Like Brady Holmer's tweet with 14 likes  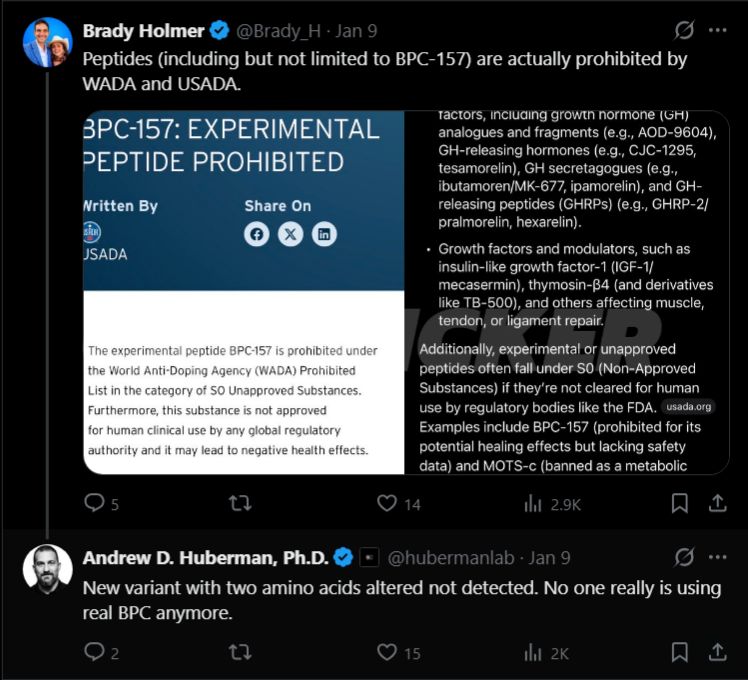coord(387,504)
